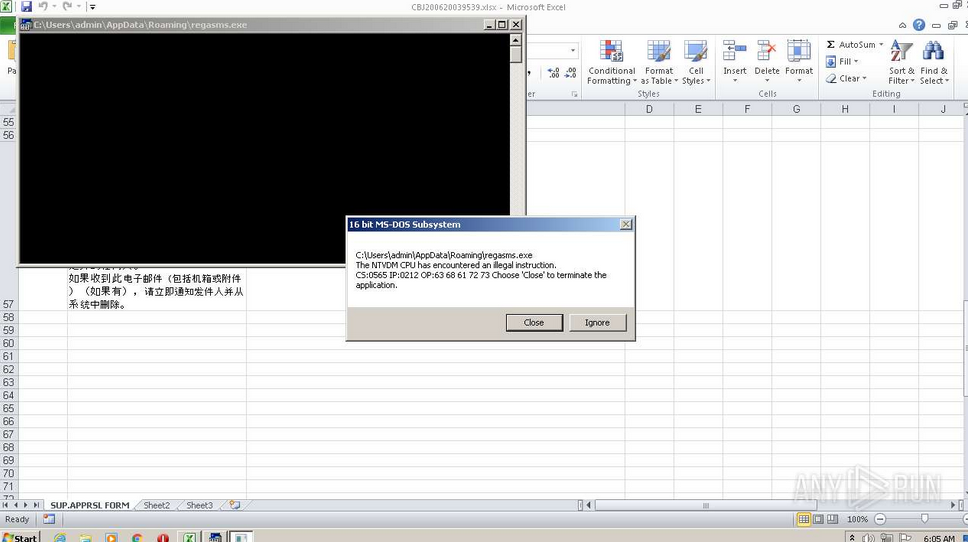Click Save icon in Quick Access Toolbar
The image size is (968, 542).
tap(27, 7)
